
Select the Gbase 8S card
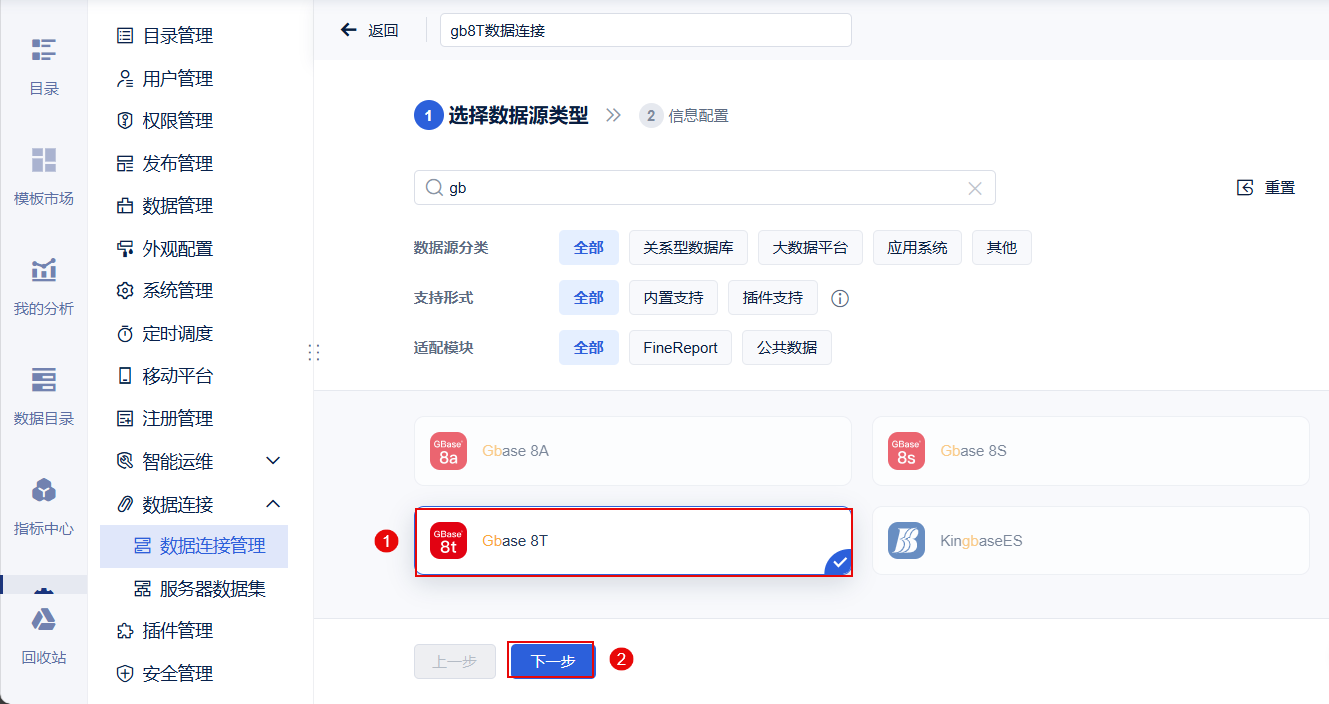(1091, 451)
